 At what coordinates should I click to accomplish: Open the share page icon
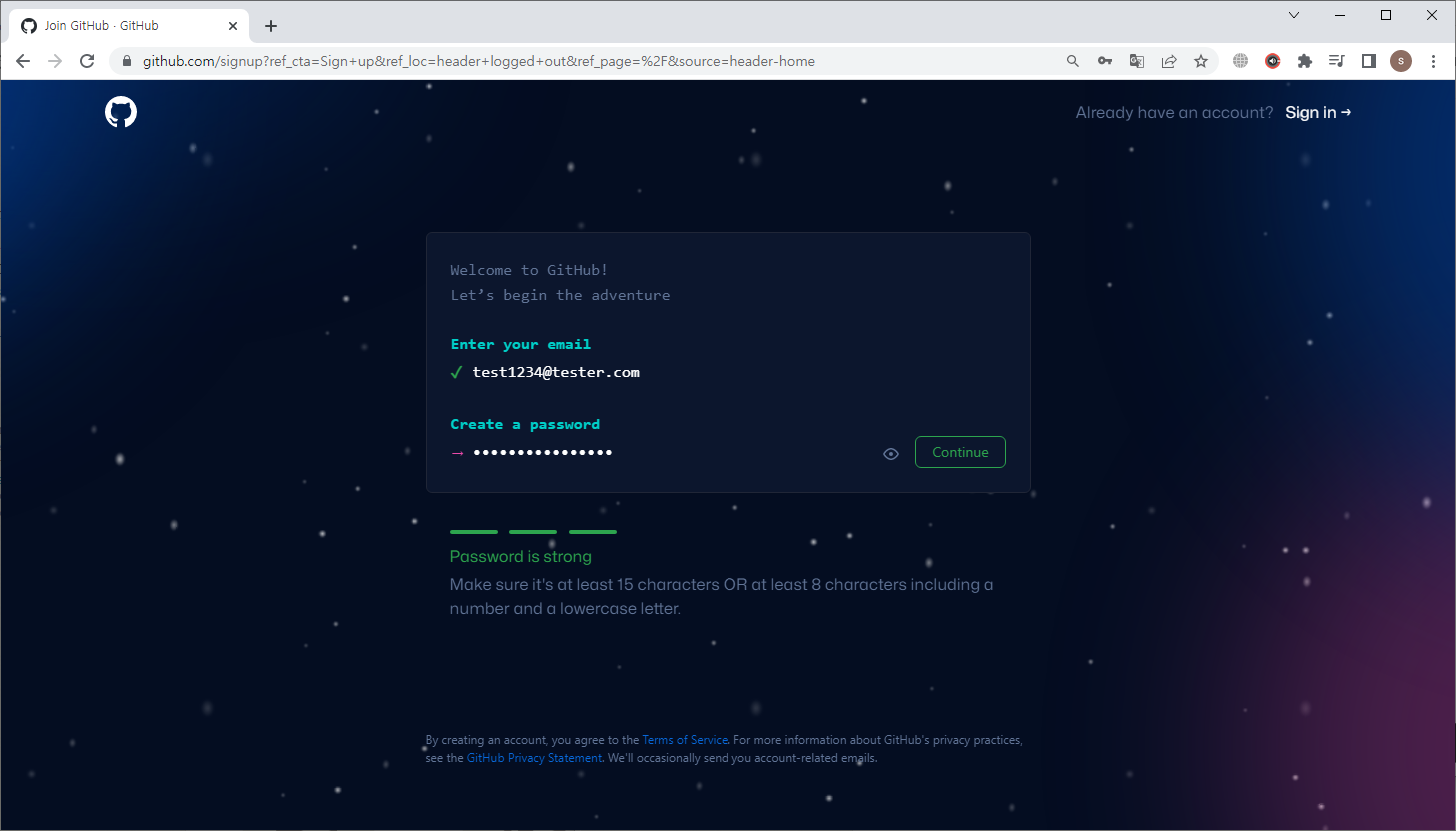[1169, 61]
